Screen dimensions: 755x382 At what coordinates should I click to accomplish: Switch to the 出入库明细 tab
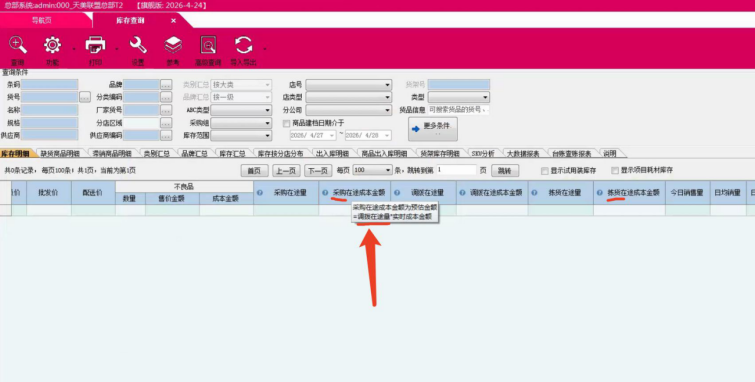332,154
